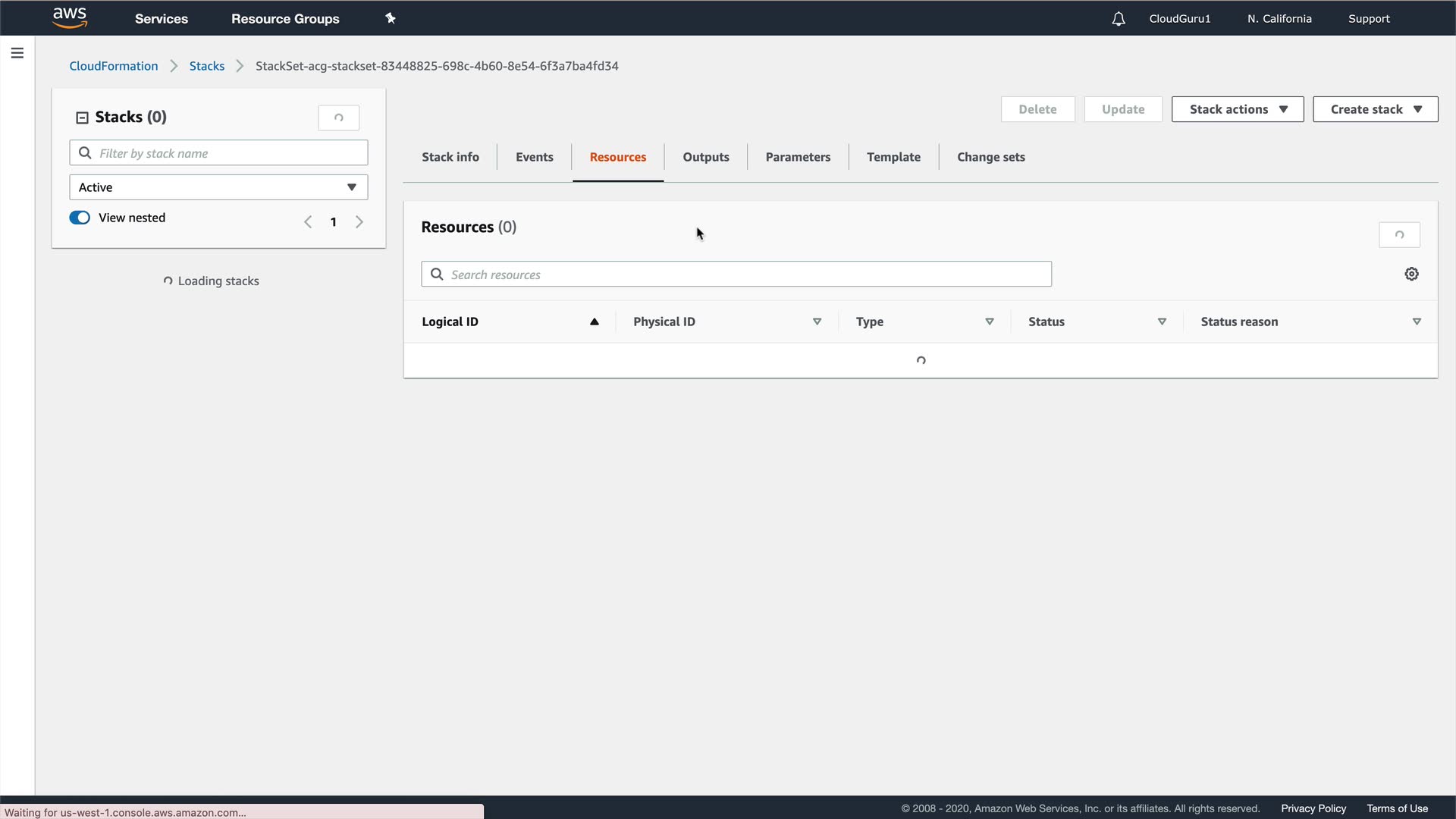Go to next stacks page
The width and height of the screenshot is (1456, 819).
359,221
